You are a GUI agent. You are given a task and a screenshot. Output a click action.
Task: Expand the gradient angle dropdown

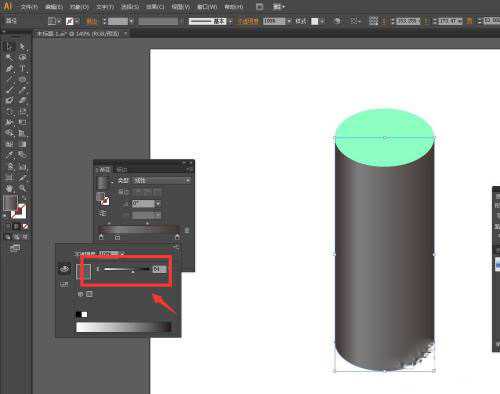158,203
